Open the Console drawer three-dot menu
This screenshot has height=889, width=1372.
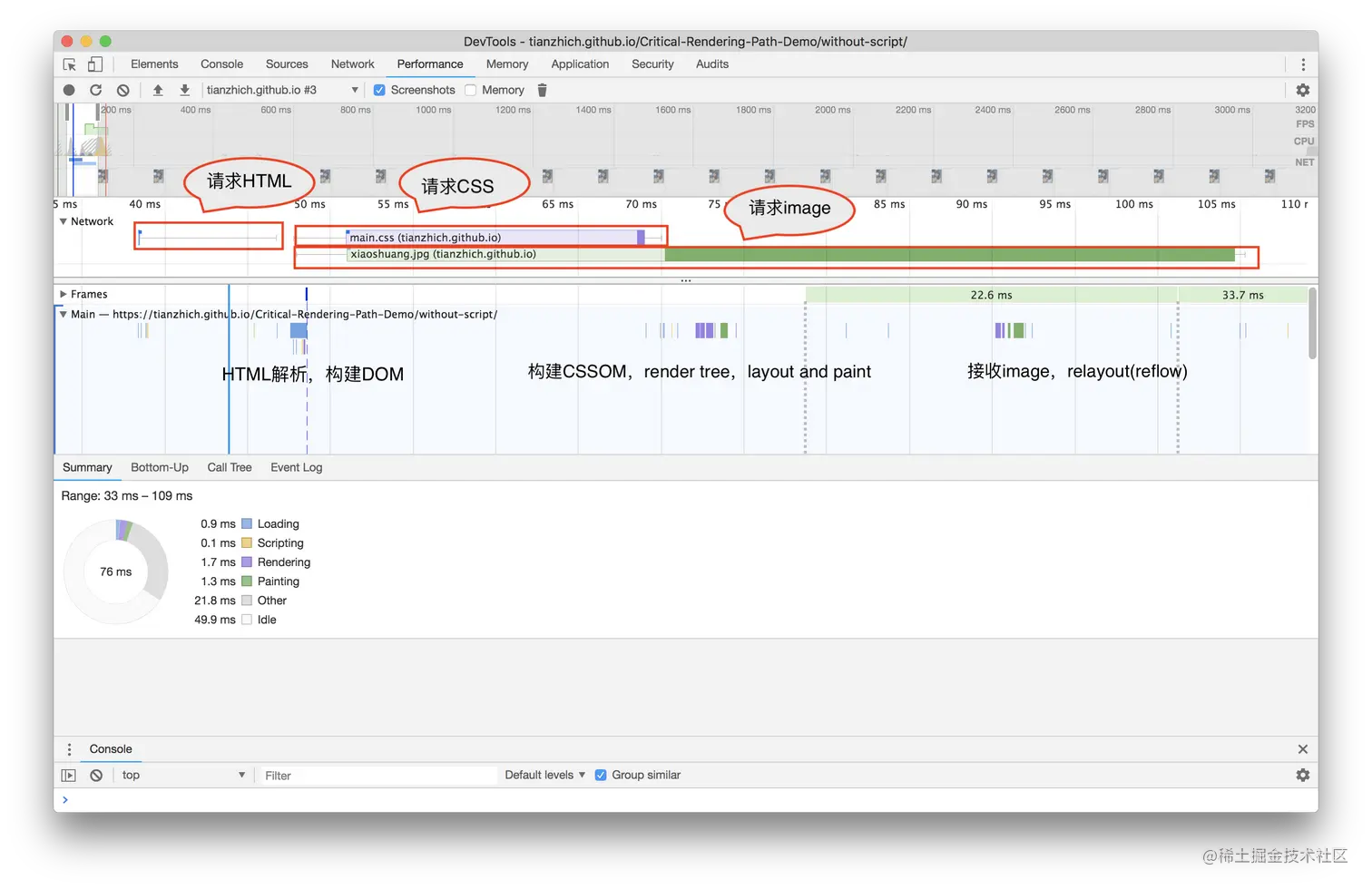[69, 749]
